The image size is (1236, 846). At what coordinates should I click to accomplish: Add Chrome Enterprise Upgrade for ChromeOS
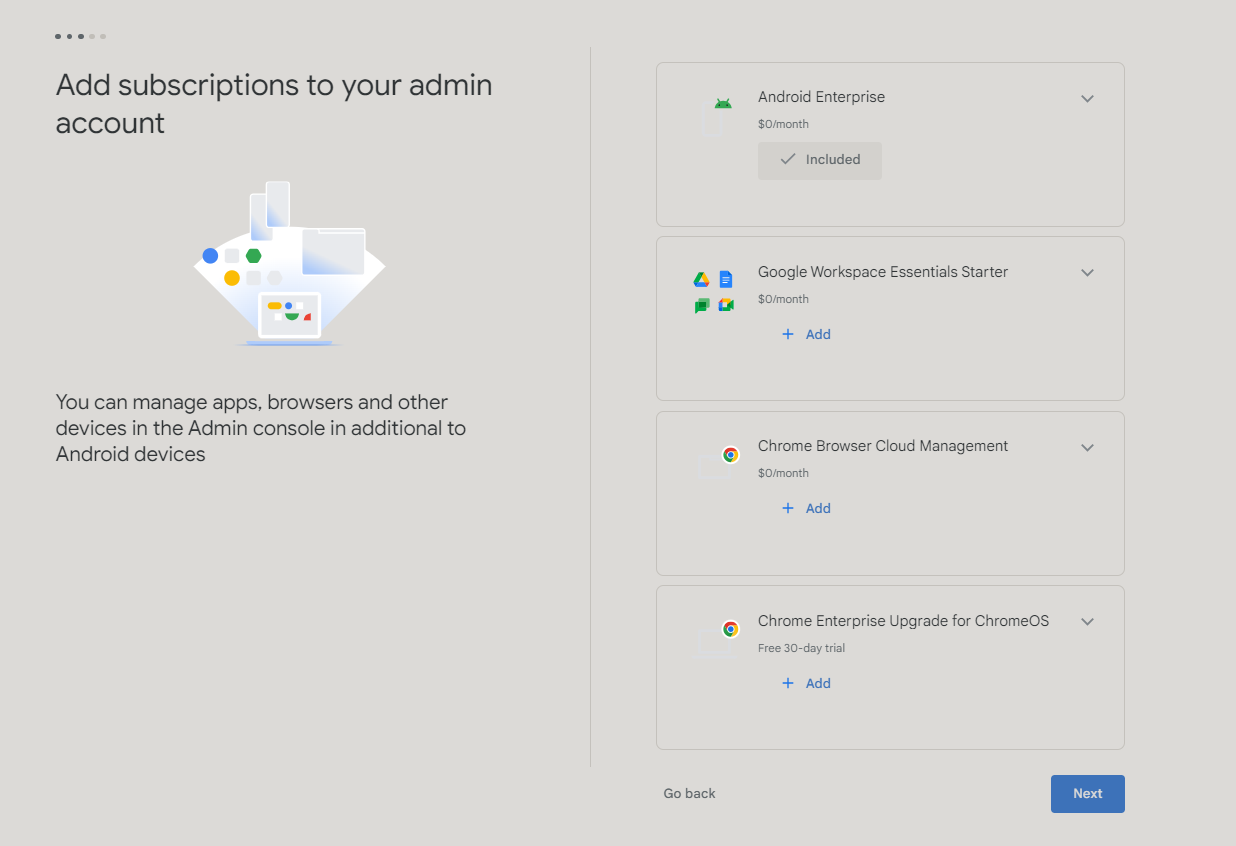[x=806, y=683]
